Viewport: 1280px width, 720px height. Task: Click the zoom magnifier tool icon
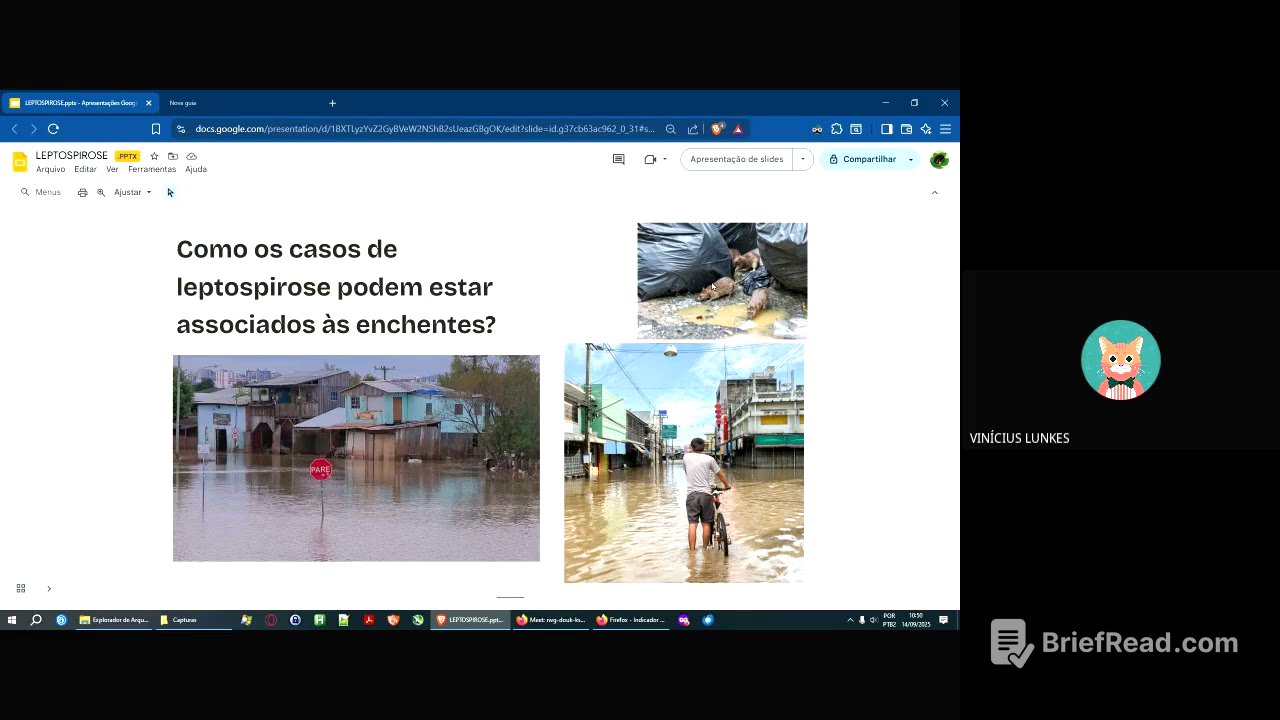pos(101,192)
